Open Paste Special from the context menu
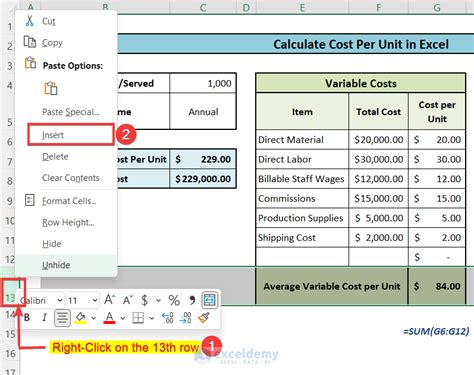This screenshot has width=474, height=375. tap(70, 112)
